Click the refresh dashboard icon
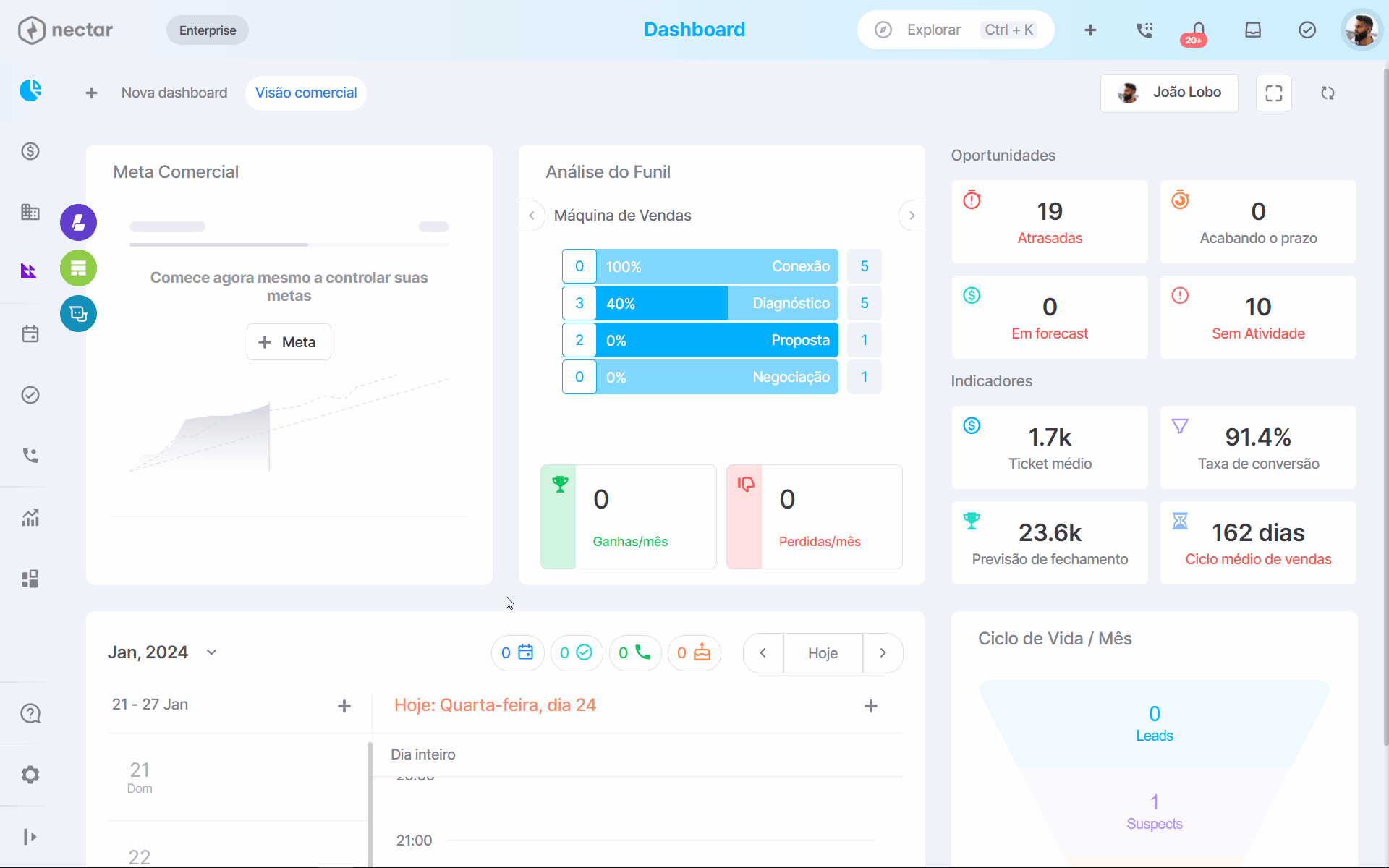 coord(1328,93)
